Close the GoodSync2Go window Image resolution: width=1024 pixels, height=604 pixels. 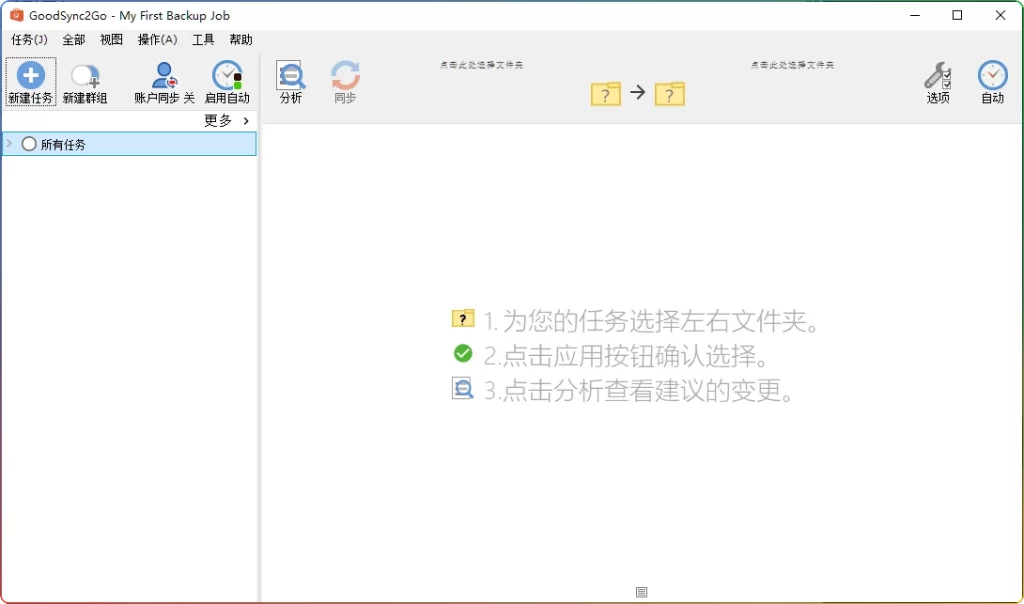click(1000, 15)
